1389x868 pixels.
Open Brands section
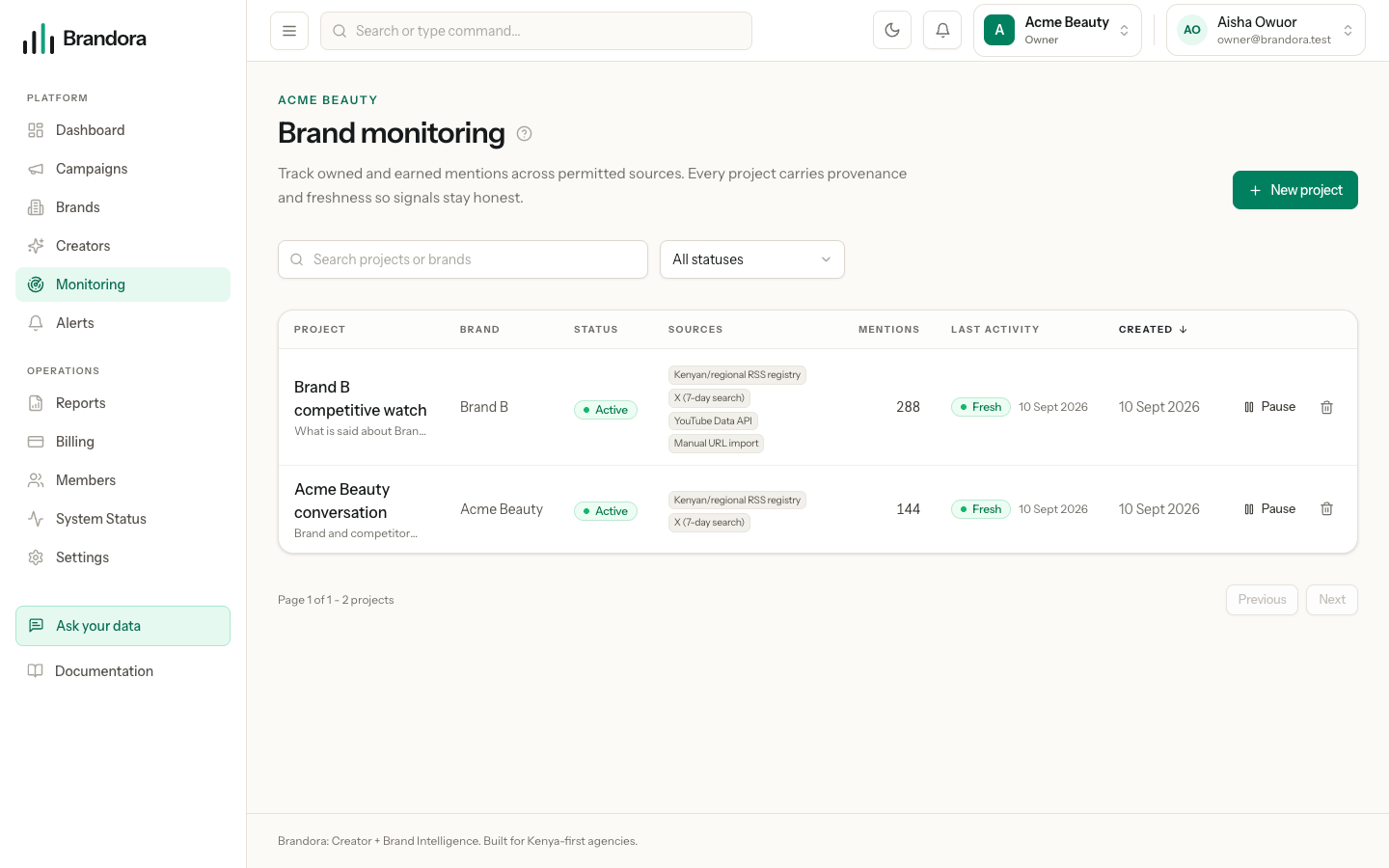coord(123,207)
